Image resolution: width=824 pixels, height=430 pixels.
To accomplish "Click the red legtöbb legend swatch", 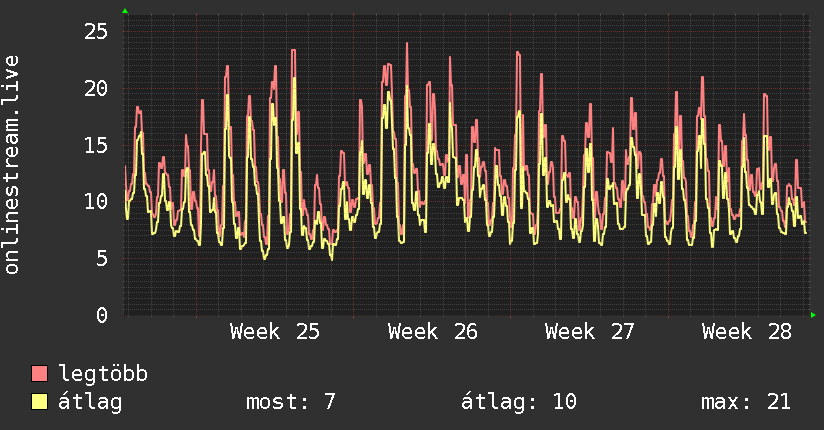I will pos(39,373).
